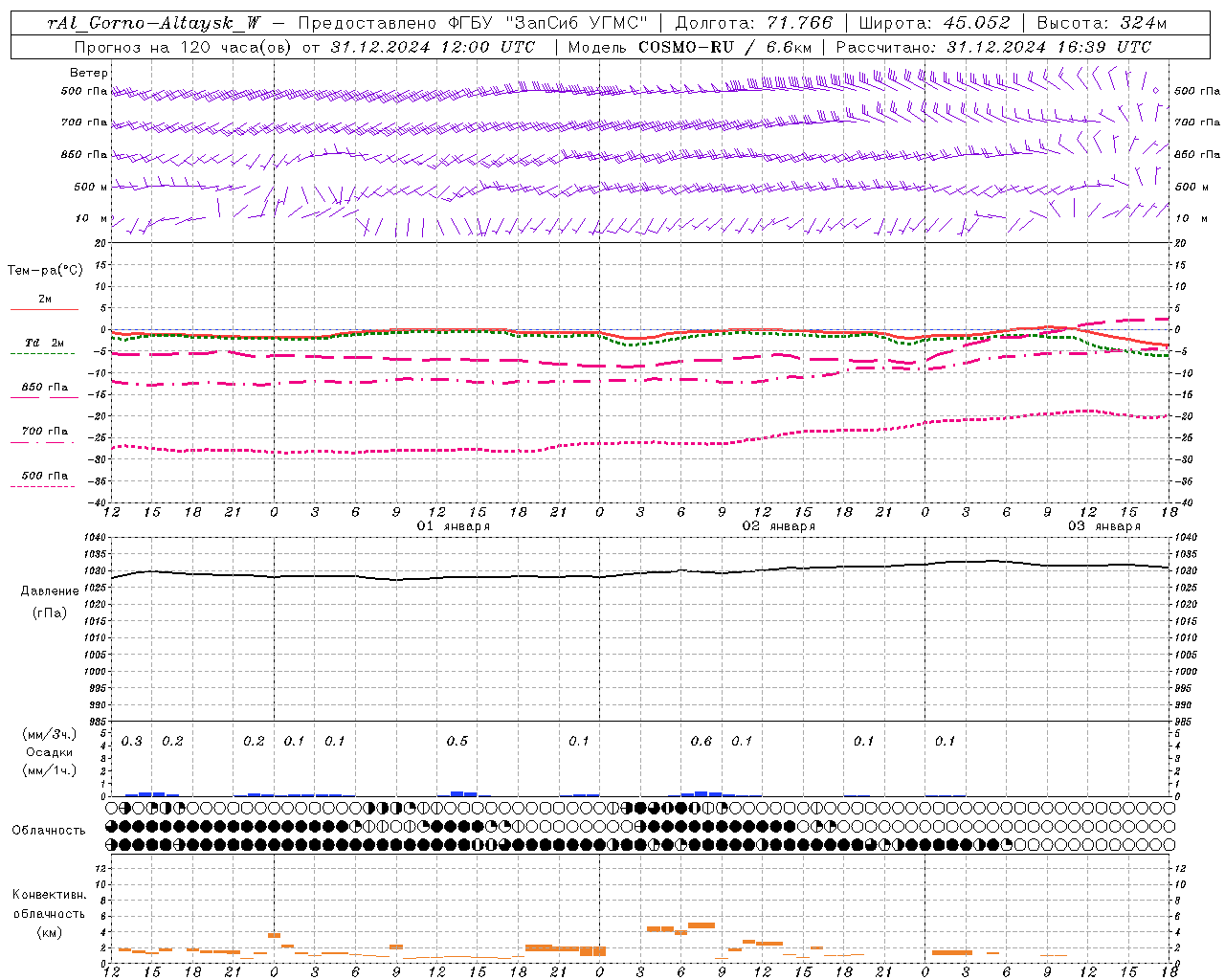Click the 20 value on right temperature axis

pos(1181,243)
